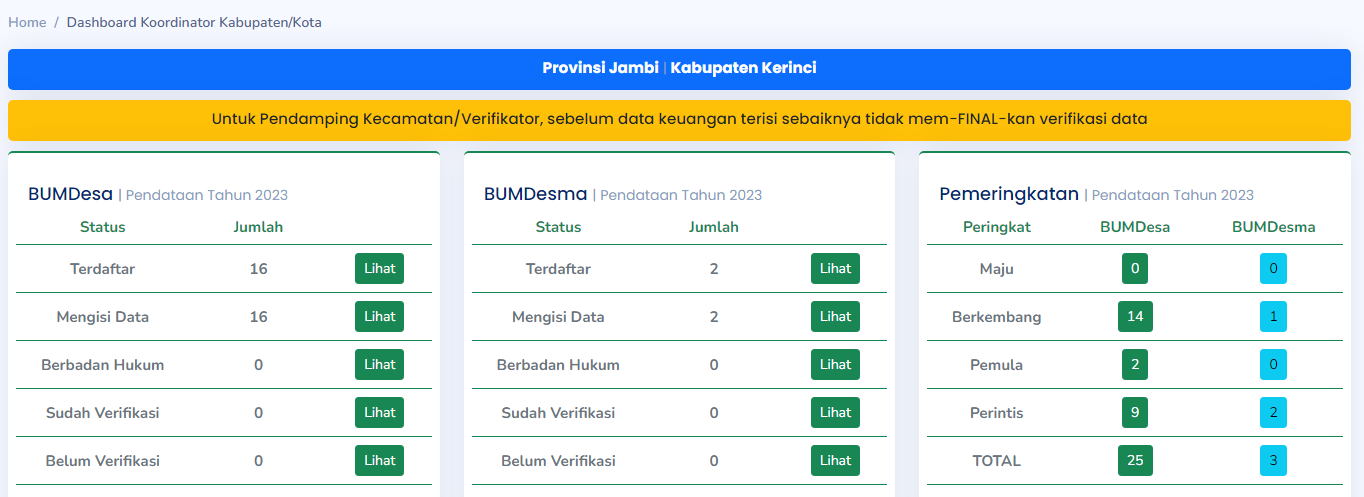Click green badge 2 in Pemula row
This screenshot has height=497, width=1364.
tap(1135, 365)
